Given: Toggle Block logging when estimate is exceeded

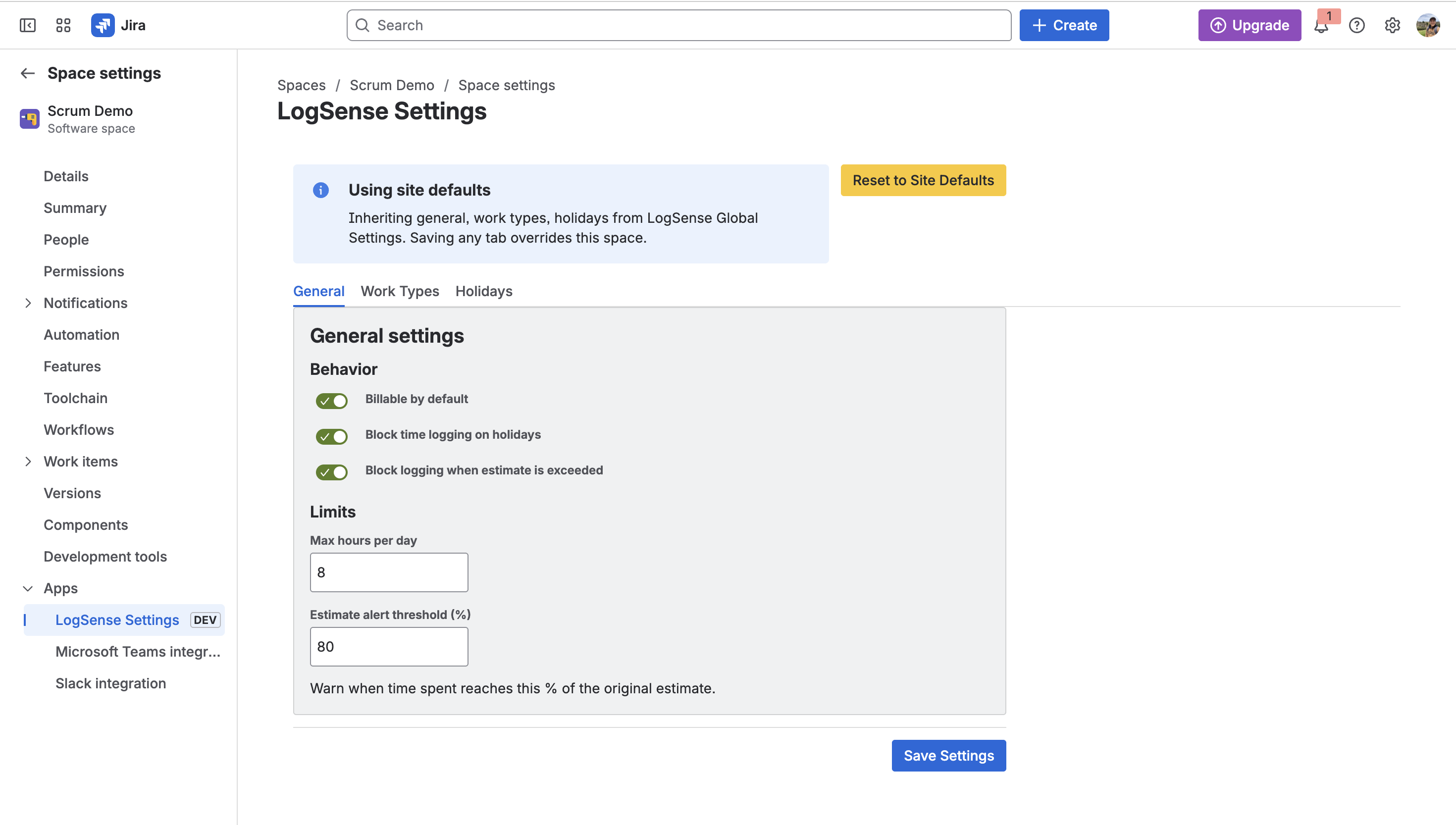Looking at the screenshot, I should point(331,472).
